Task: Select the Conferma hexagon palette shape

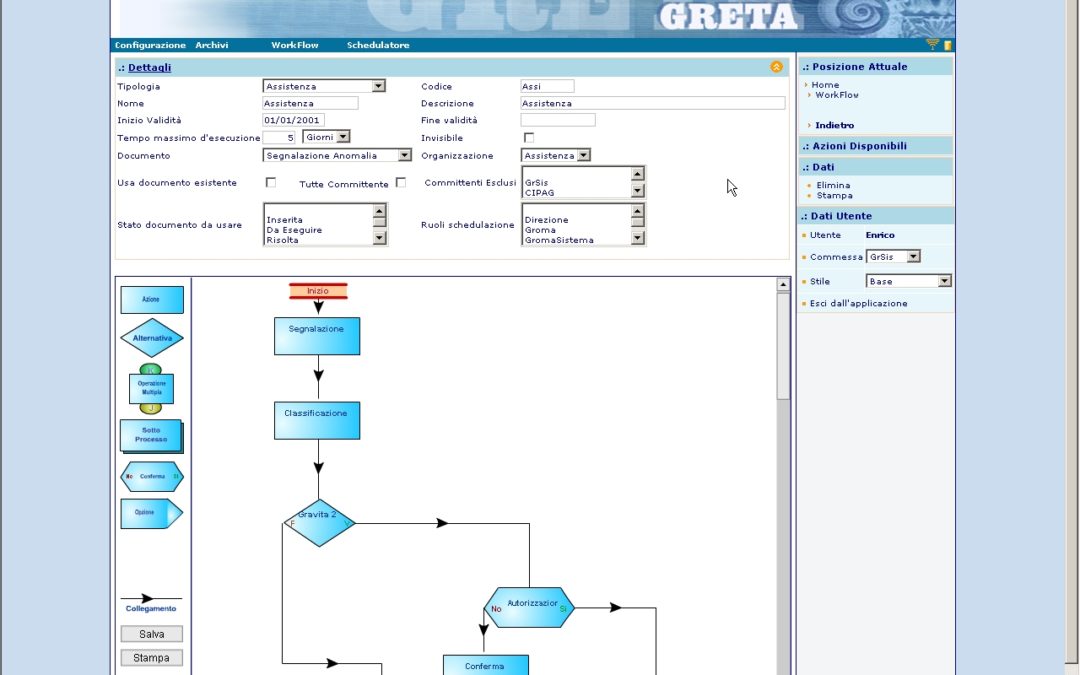Action: click(x=152, y=477)
